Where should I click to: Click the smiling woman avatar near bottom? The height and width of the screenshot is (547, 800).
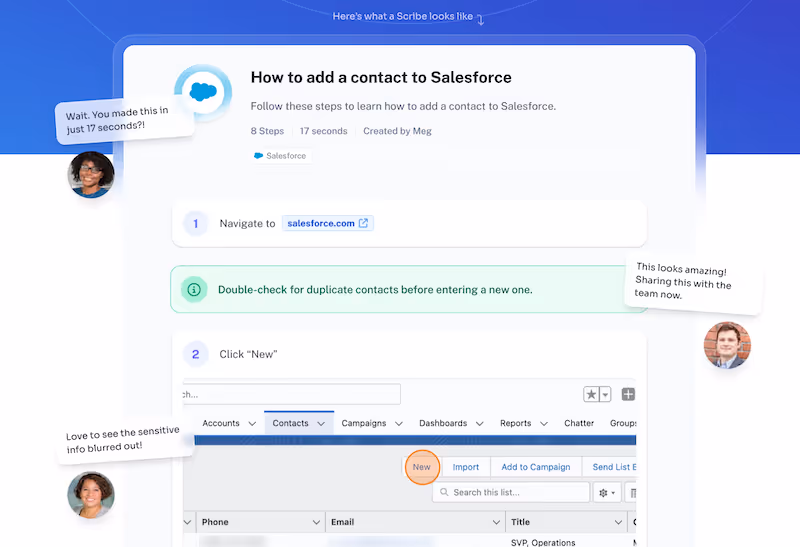click(91, 495)
